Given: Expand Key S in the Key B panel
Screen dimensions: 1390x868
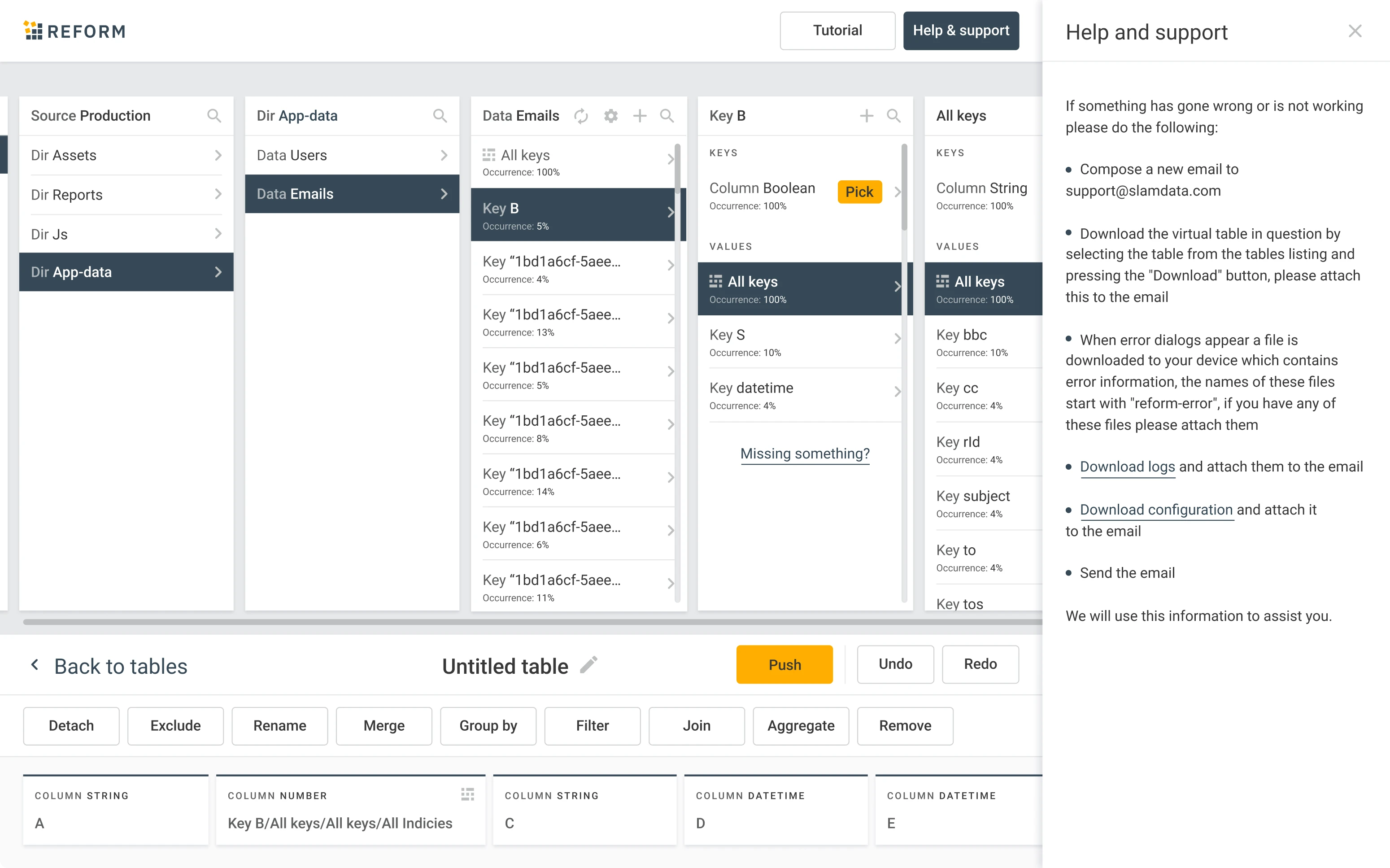Looking at the screenshot, I should point(897,339).
